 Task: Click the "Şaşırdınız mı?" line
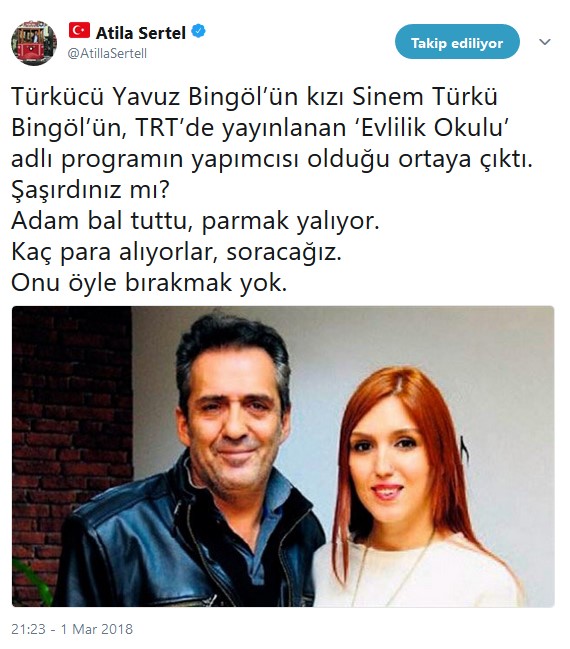tap(91, 190)
